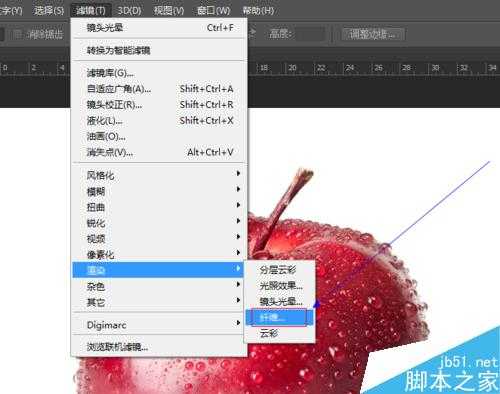Expand the 其它 submenu
This screenshot has height=394, width=500.
(x=159, y=302)
